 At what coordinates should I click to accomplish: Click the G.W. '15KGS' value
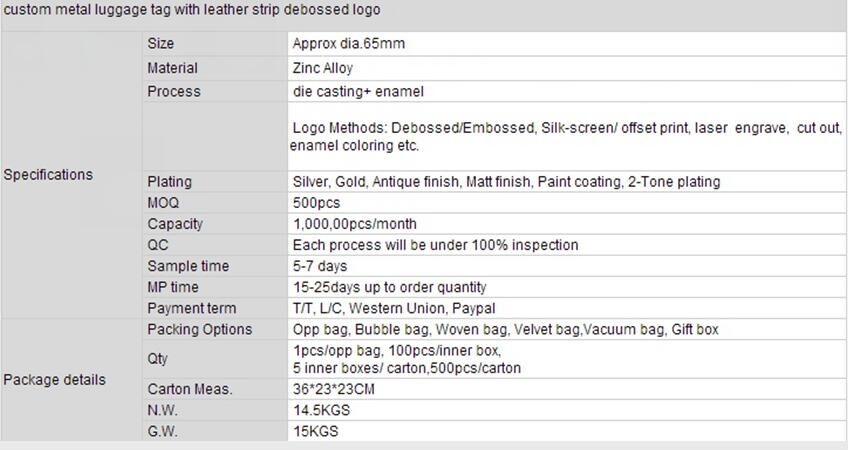[315, 431]
